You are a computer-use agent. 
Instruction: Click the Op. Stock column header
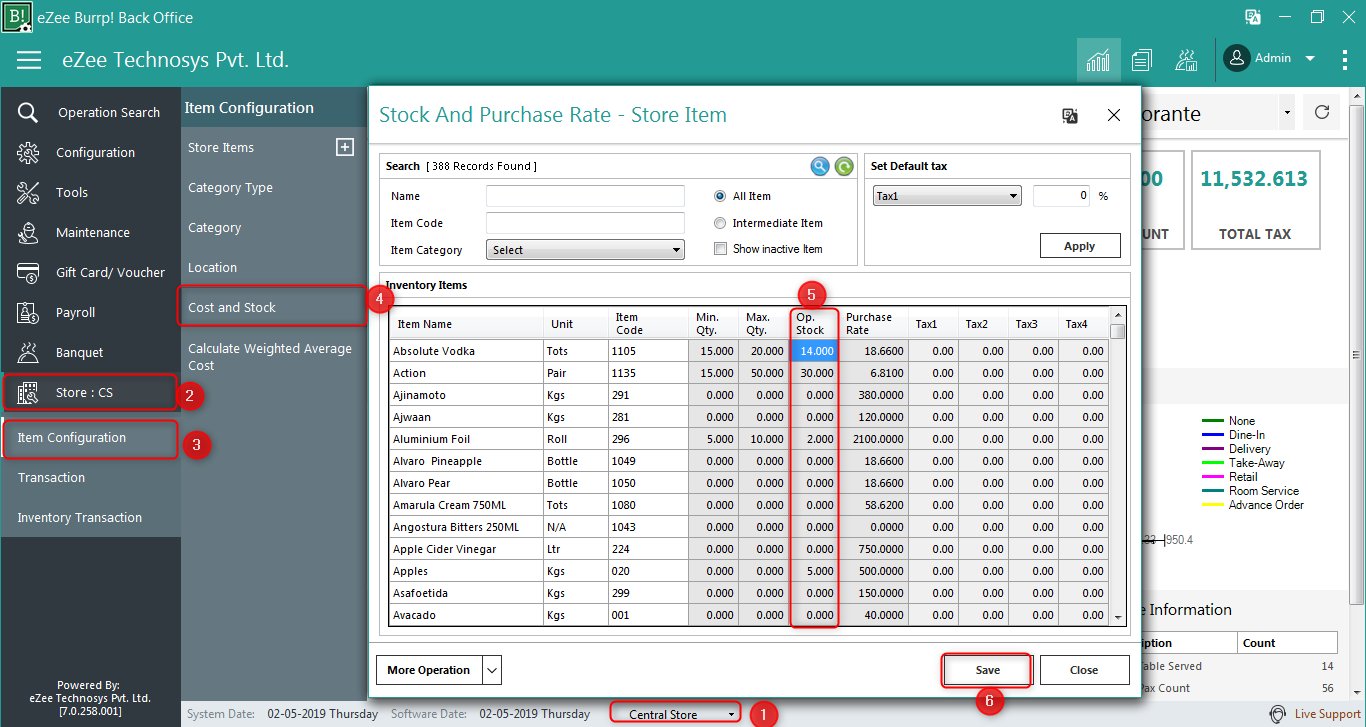[x=814, y=324]
